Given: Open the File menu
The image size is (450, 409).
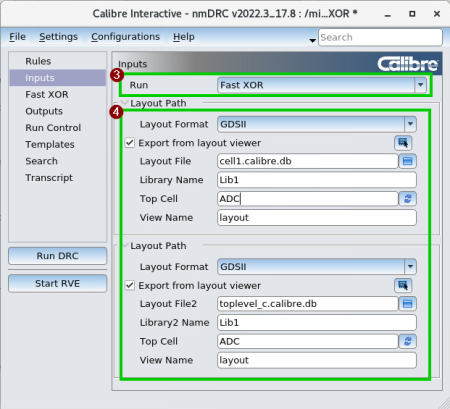Looking at the screenshot, I should [x=17, y=37].
